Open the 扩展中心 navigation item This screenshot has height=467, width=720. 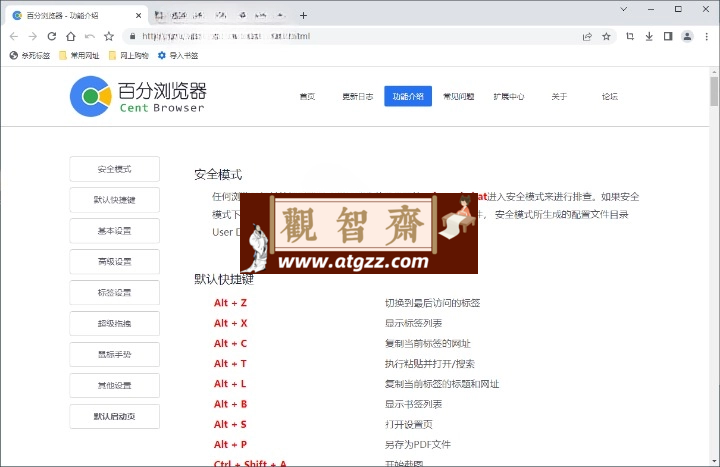(x=509, y=96)
